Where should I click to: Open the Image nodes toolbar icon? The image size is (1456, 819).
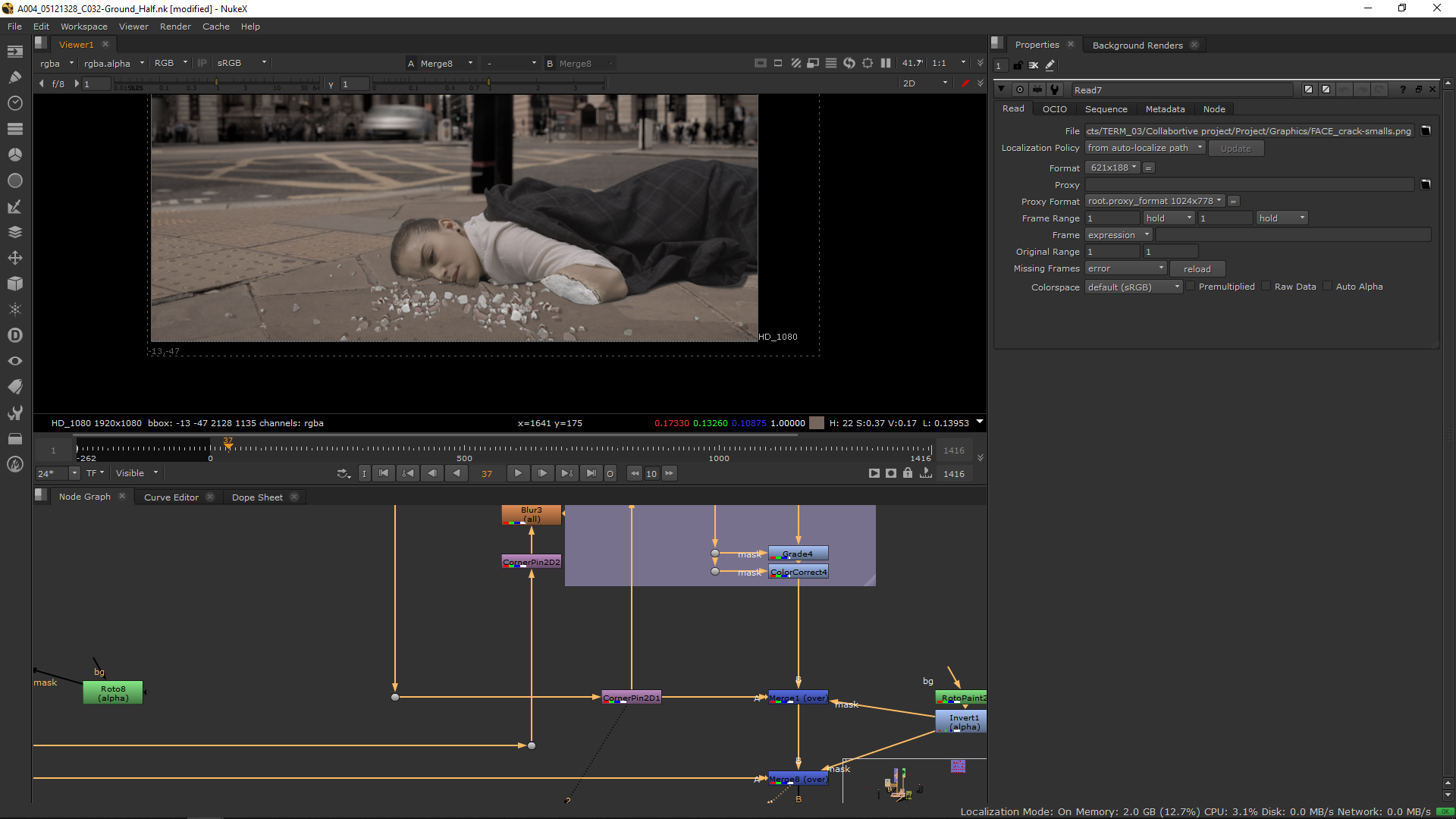click(14, 52)
